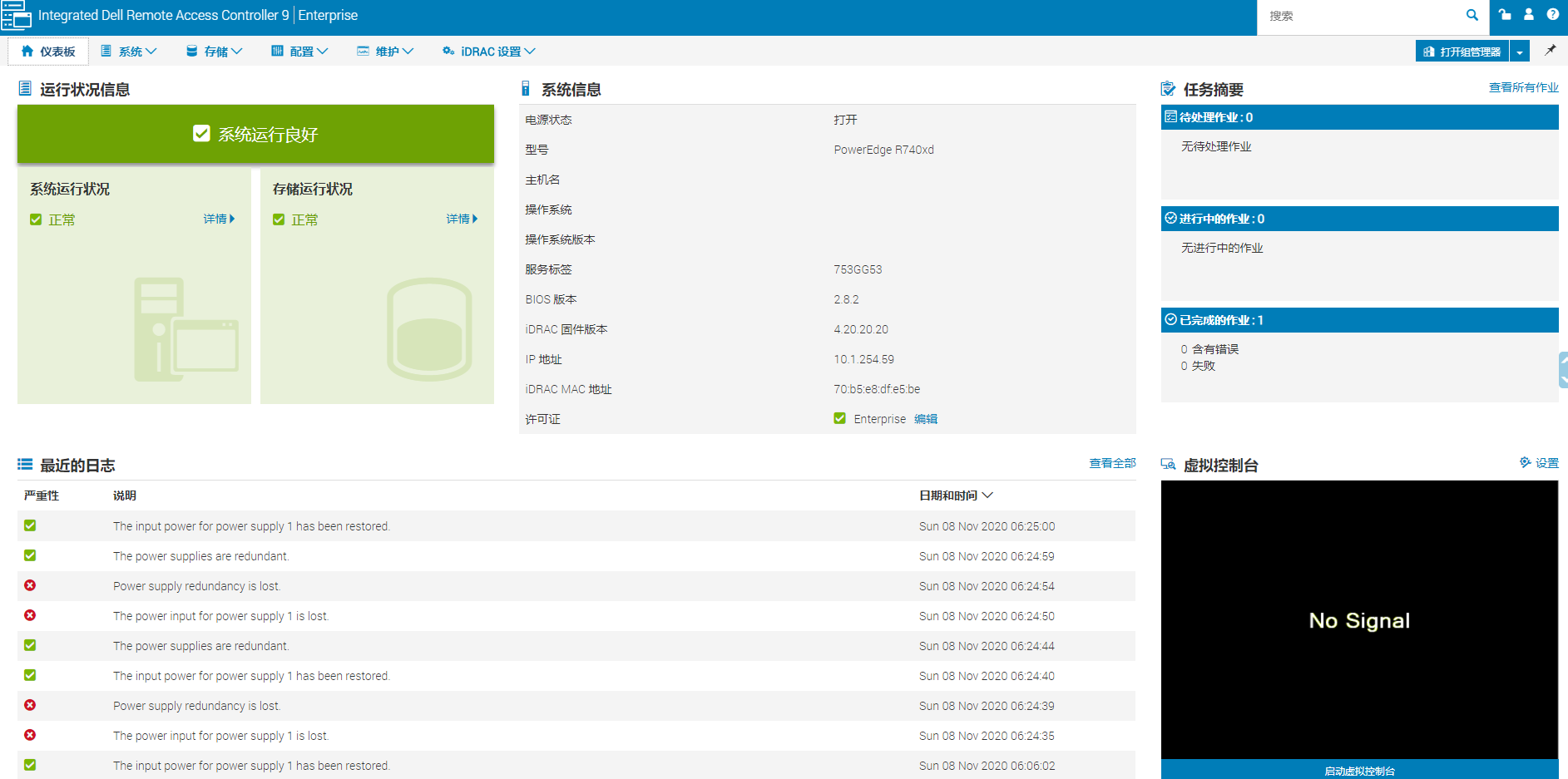
Task: Open virtual console settings via gear-wrench icon
Action: tap(1525, 463)
